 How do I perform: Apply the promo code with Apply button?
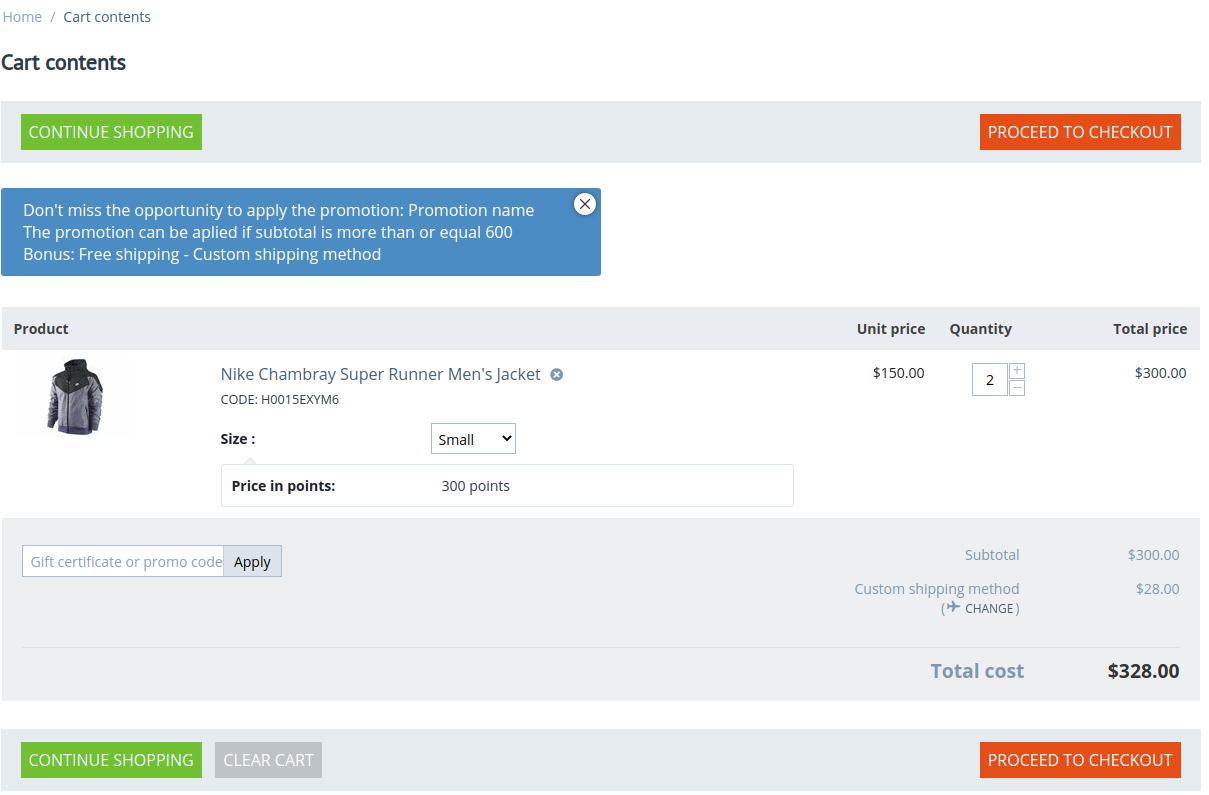tap(252, 562)
